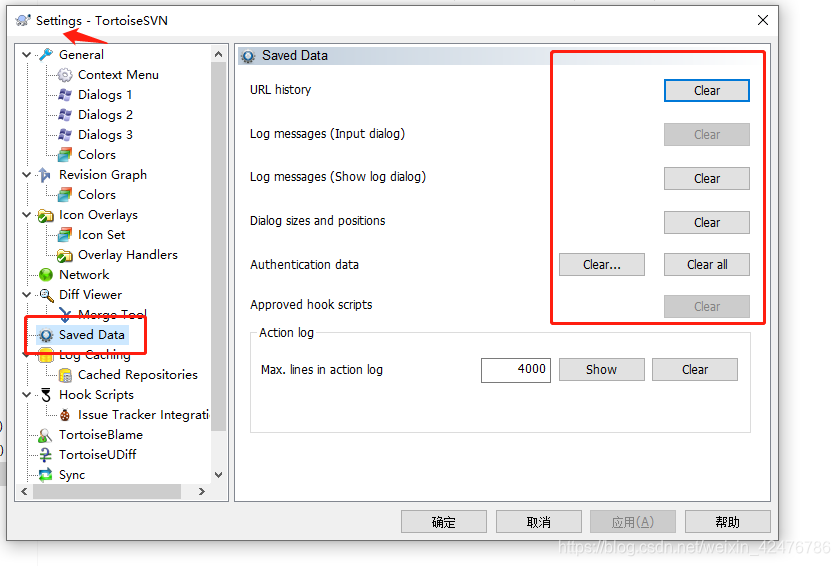The image size is (840, 566).
Task: Click the Dialogs 1 icon
Action: click(65, 95)
